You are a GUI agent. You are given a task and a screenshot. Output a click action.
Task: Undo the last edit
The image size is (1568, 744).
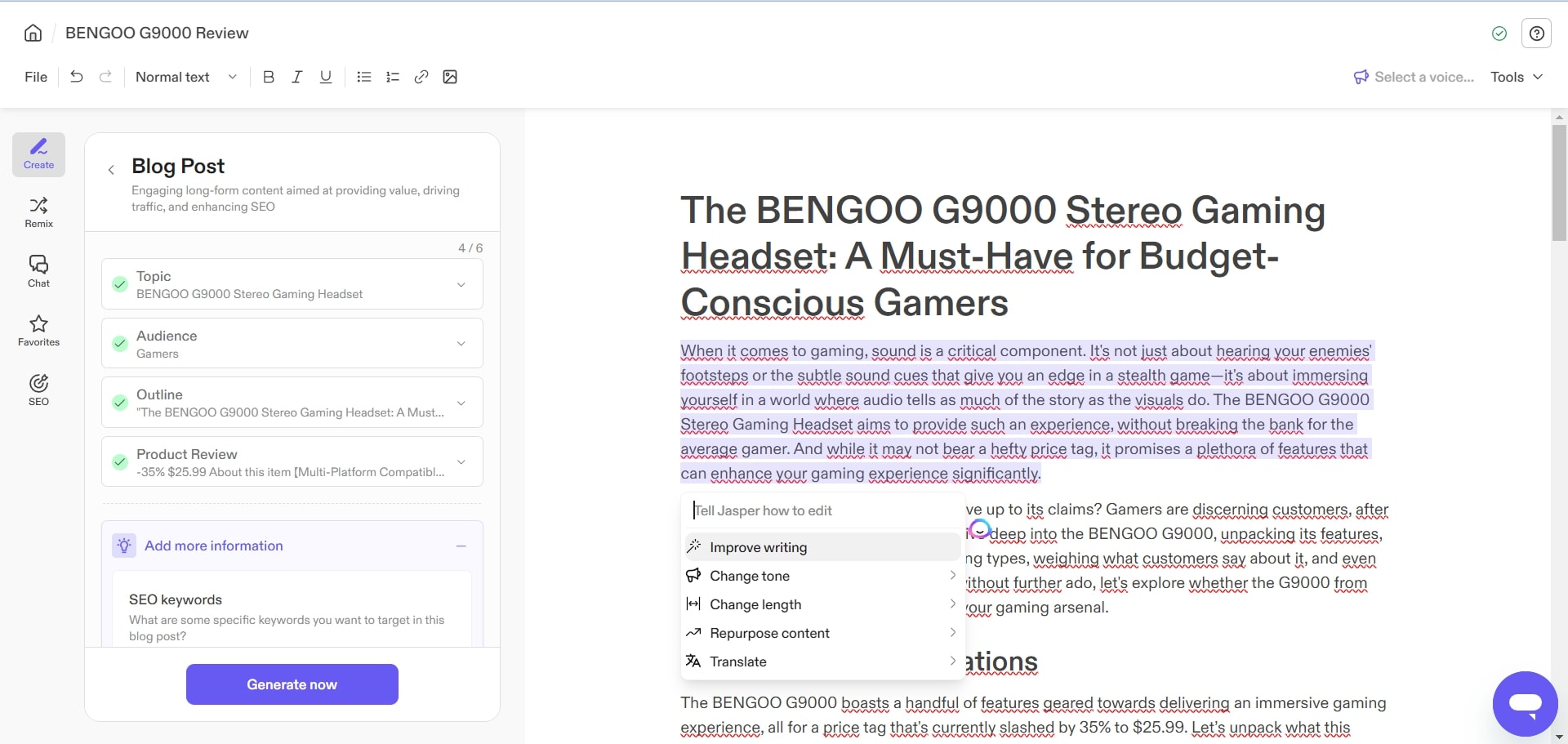[76, 76]
